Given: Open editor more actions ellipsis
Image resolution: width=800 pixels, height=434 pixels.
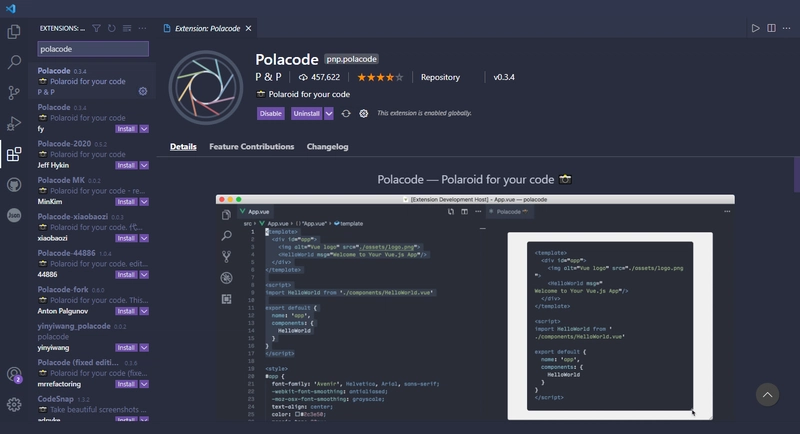Looking at the screenshot, I should 787,29.
